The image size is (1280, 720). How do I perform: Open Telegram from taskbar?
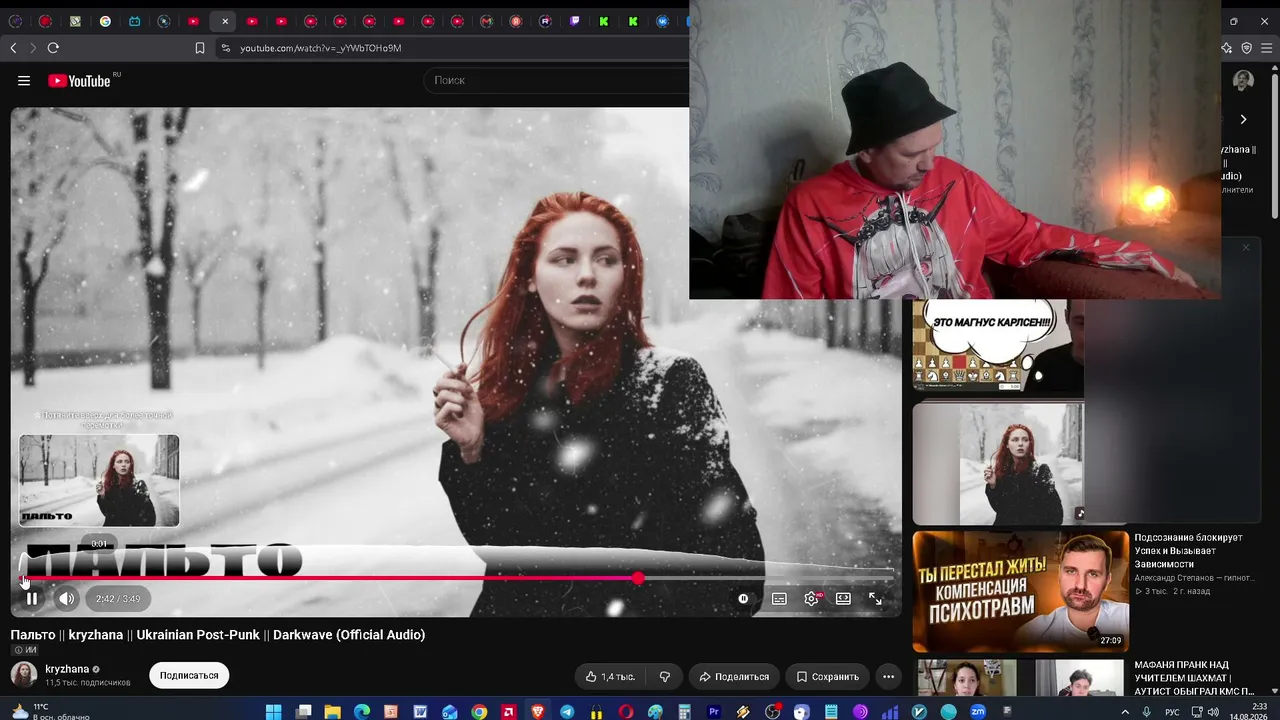[x=567, y=712]
